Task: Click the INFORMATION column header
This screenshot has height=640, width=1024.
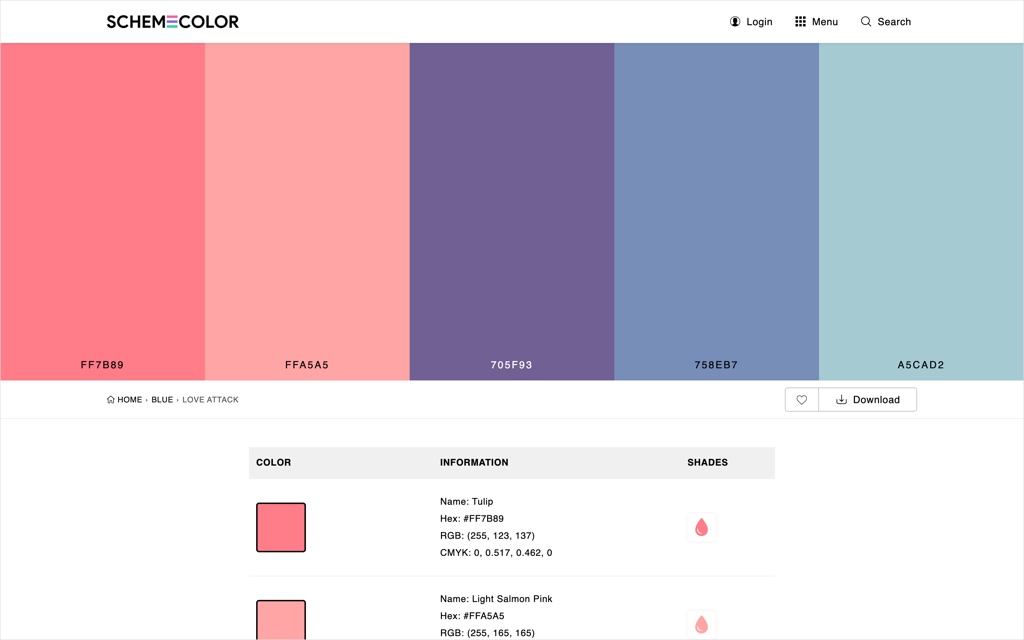Action: (x=474, y=462)
